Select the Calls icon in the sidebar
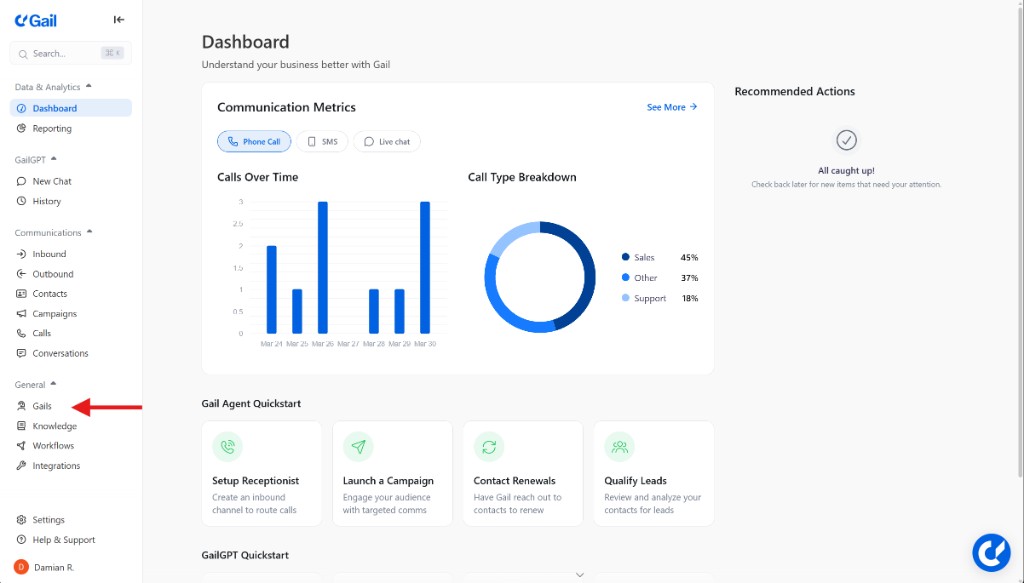Image resolution: width=1024 pixels, height=583 pixels. click(22, 333)
